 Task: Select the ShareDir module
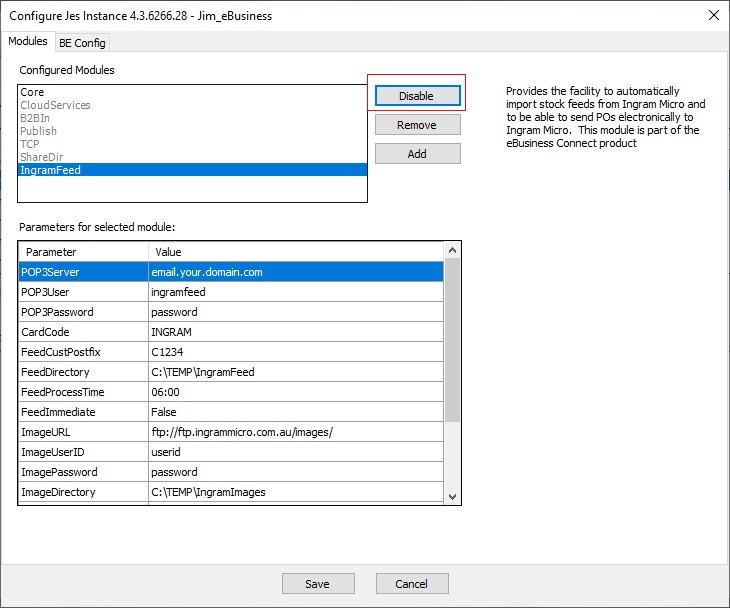[43, 157]
